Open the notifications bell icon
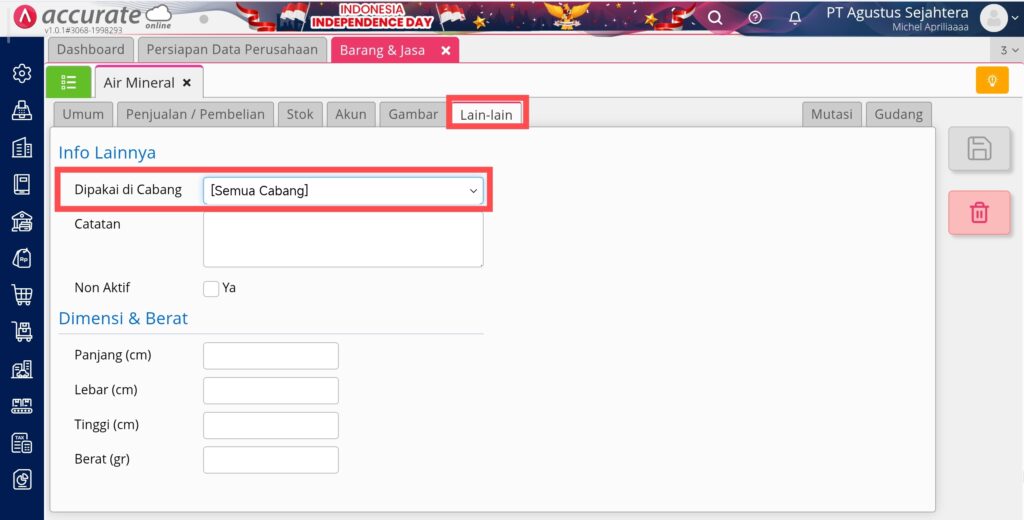 795,18
